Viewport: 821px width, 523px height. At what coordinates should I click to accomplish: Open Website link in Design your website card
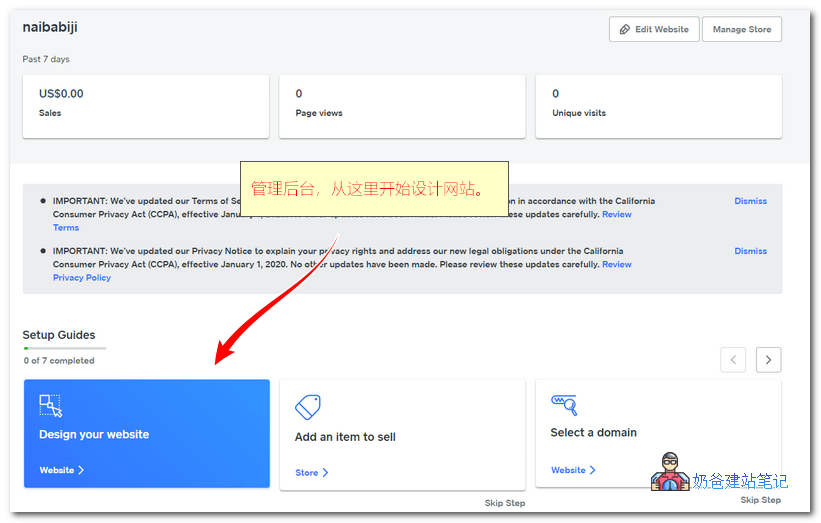(61, 470)
